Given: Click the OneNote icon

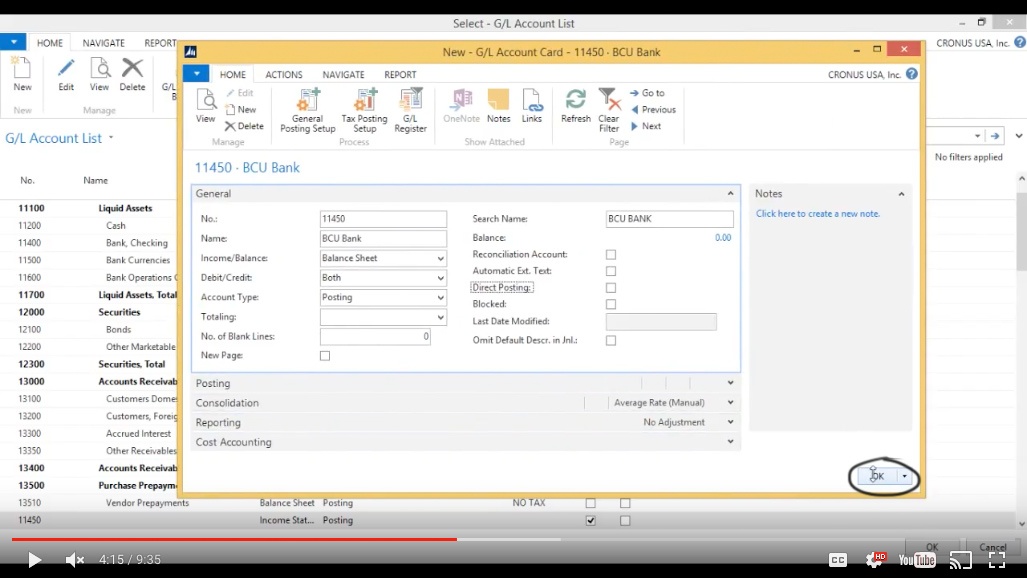Looking at the screenshot, I should 461,106.
